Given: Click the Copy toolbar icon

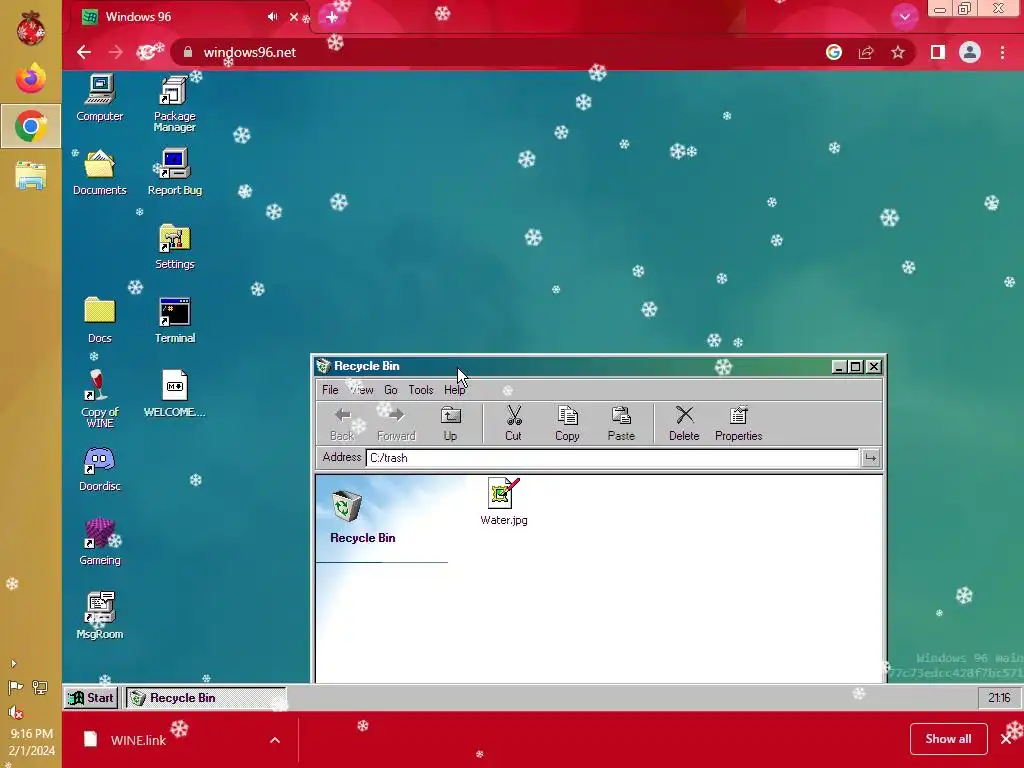Looking at the screenshot, I should point(567,423).
